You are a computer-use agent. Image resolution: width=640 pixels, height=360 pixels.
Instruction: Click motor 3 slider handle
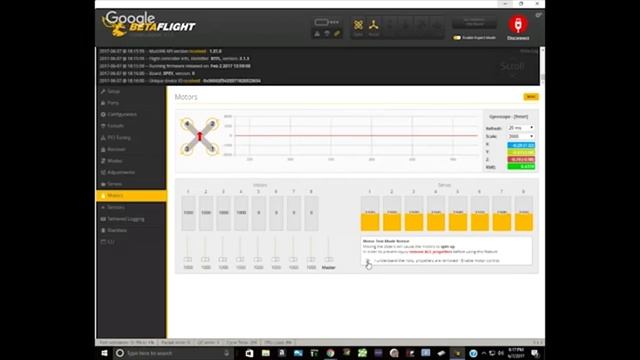(223, 259)
